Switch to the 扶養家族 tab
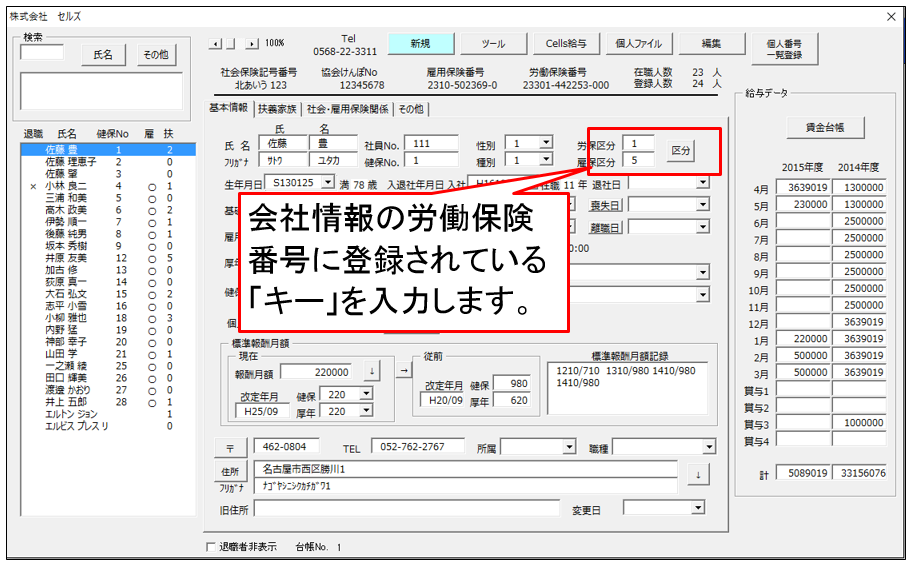 (278, 109)
